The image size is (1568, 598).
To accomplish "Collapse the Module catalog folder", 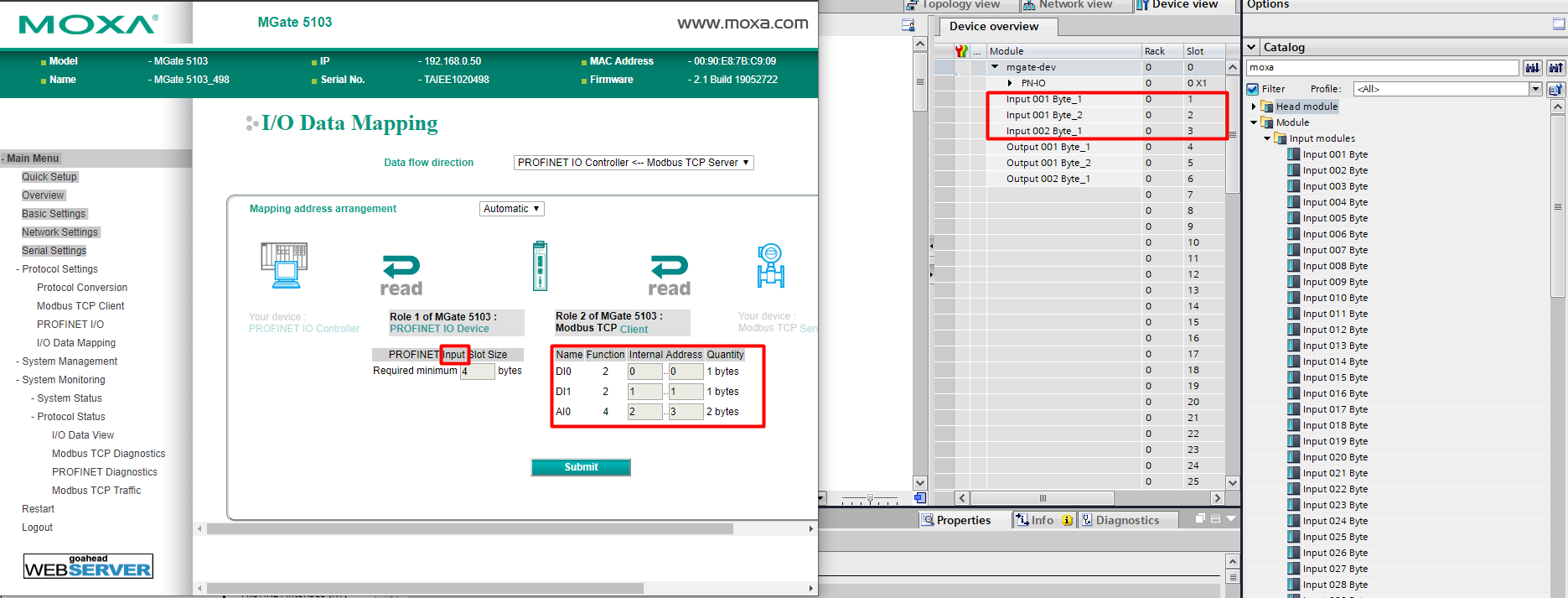I will [1254, 122].
